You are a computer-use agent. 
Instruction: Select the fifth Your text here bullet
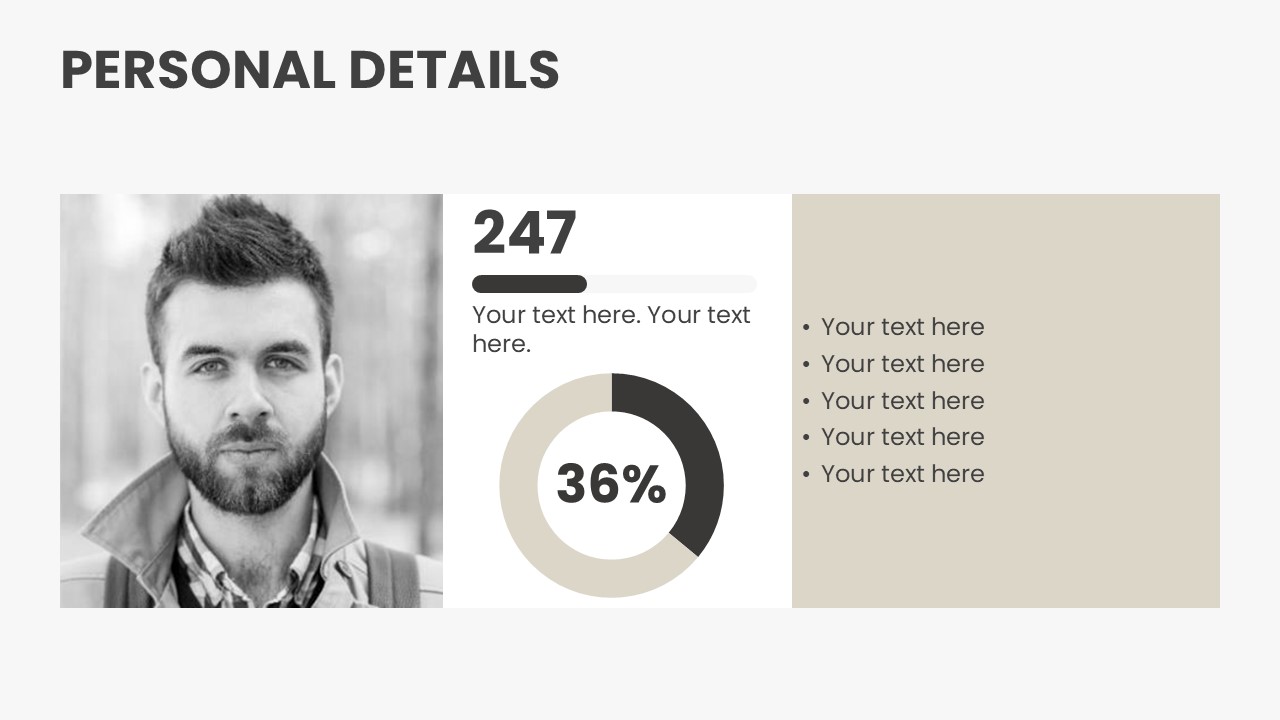click(x=902, y=474)
